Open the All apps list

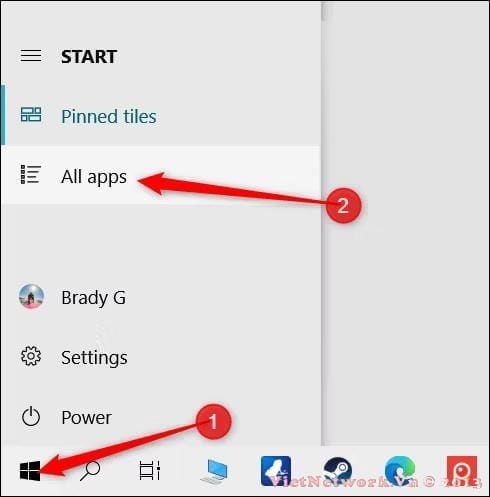pyautogui.click(x=160, y=176)
